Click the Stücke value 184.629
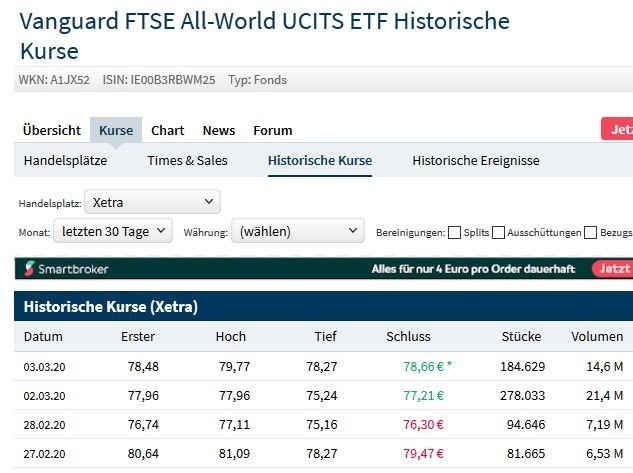The image size is (633, 473). (523, 366)
